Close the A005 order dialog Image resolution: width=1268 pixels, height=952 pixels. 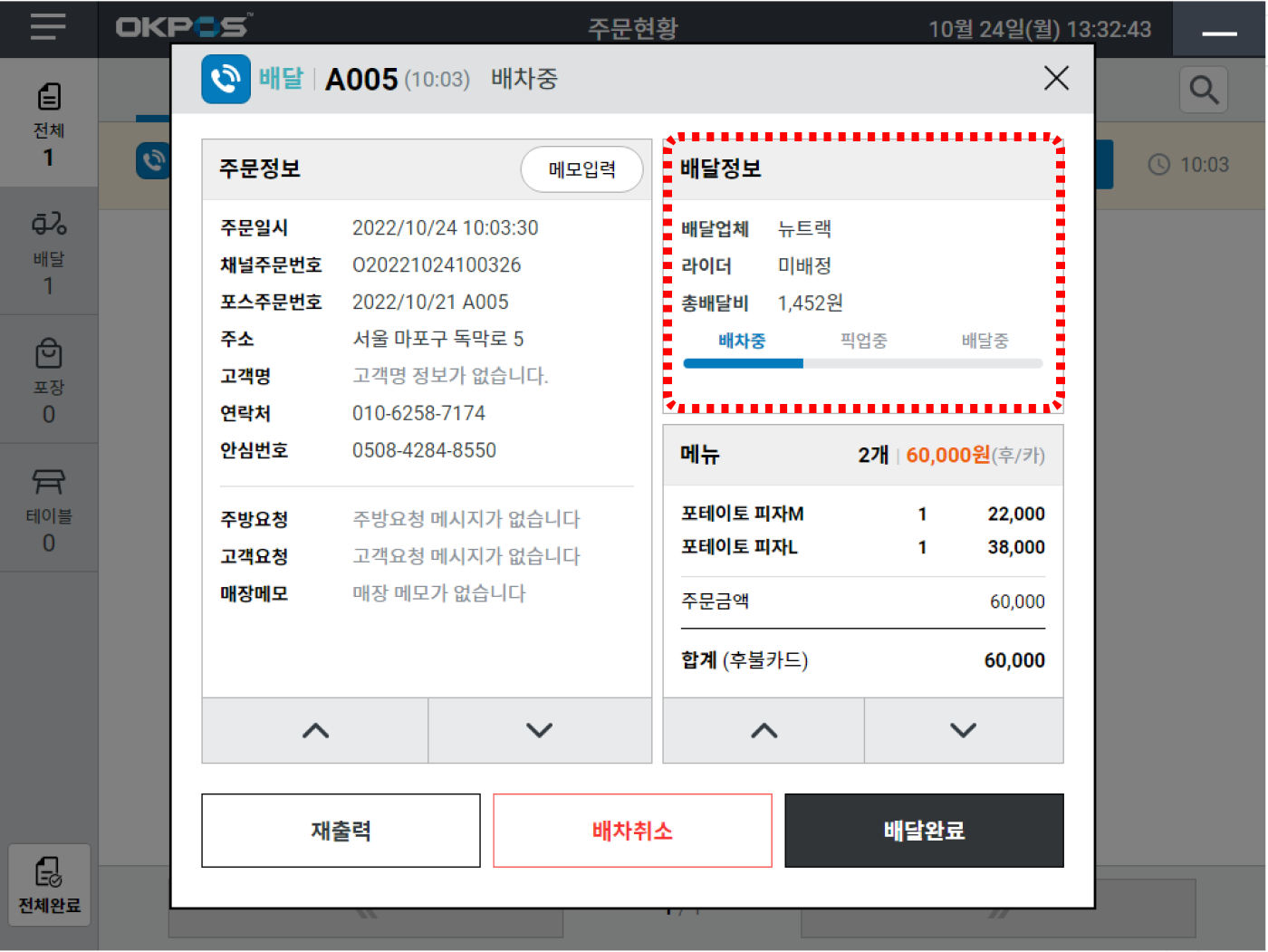(1055, 79)
